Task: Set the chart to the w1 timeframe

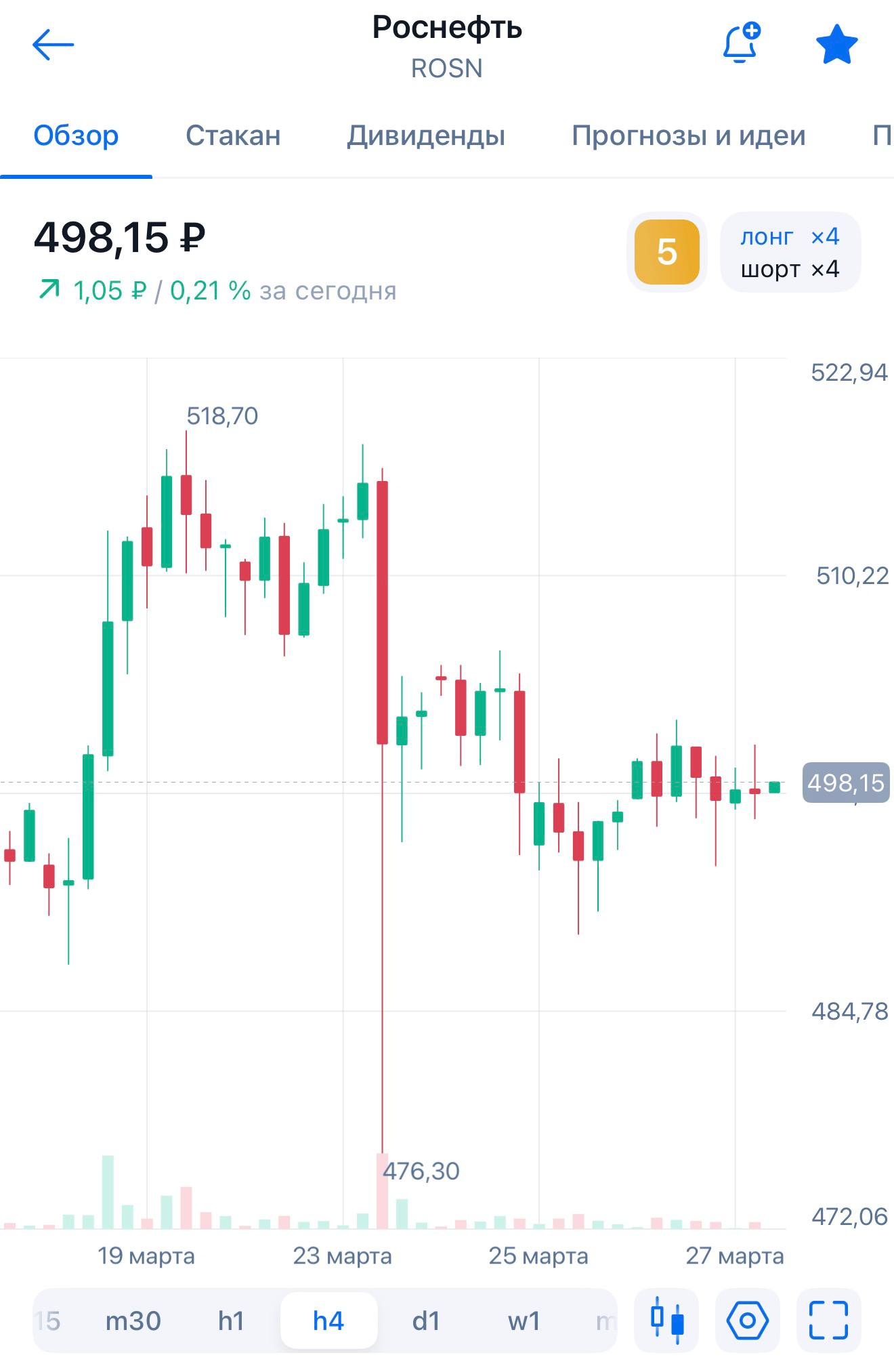Action: (x=524, y=1321)
